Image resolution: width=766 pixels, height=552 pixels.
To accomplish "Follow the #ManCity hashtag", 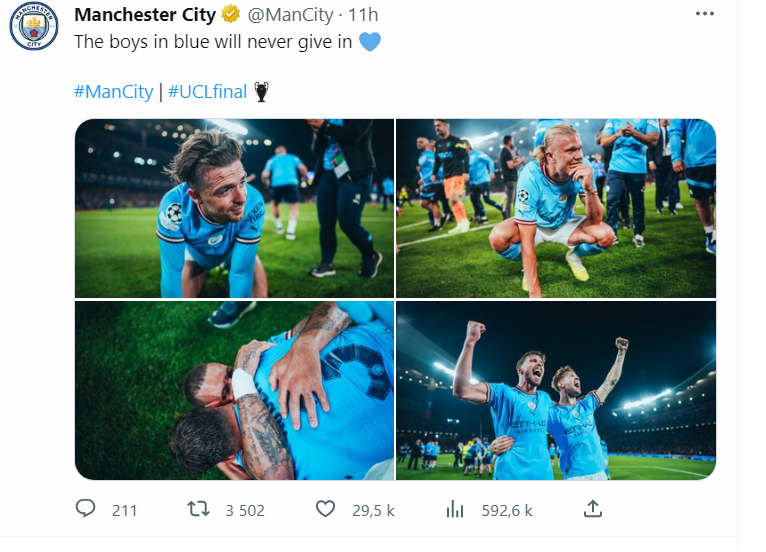I will click(x=114, y=91).
